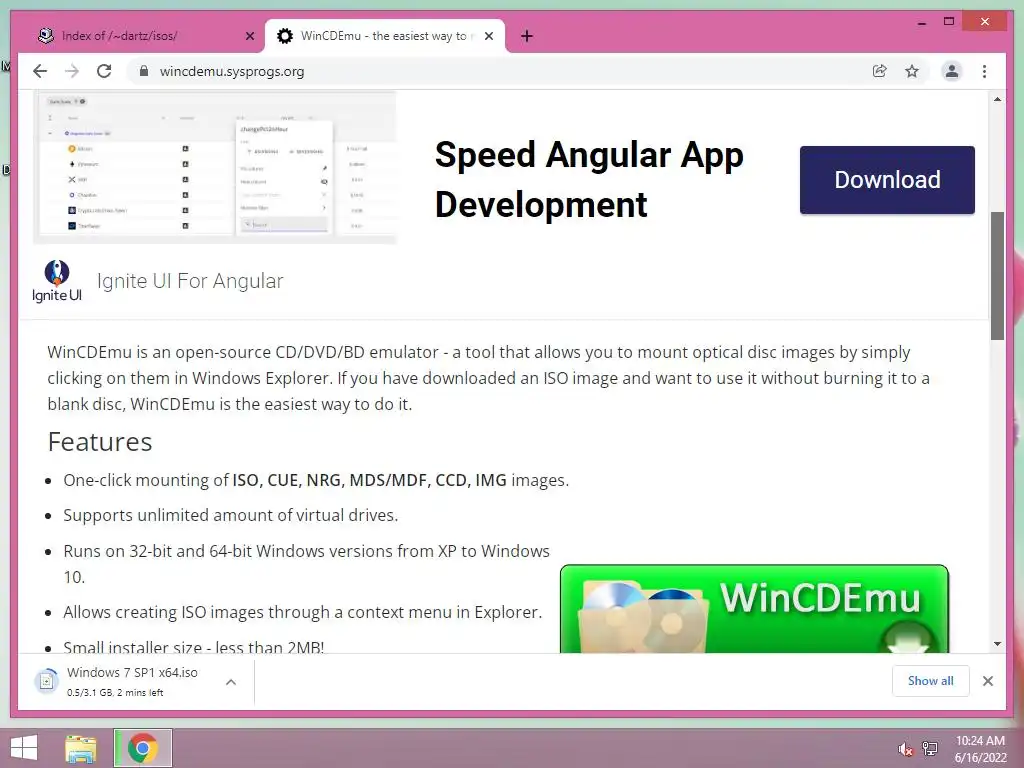Click the Speed Angular App Development headline
1024x768 pixels.
pos(589,179)
